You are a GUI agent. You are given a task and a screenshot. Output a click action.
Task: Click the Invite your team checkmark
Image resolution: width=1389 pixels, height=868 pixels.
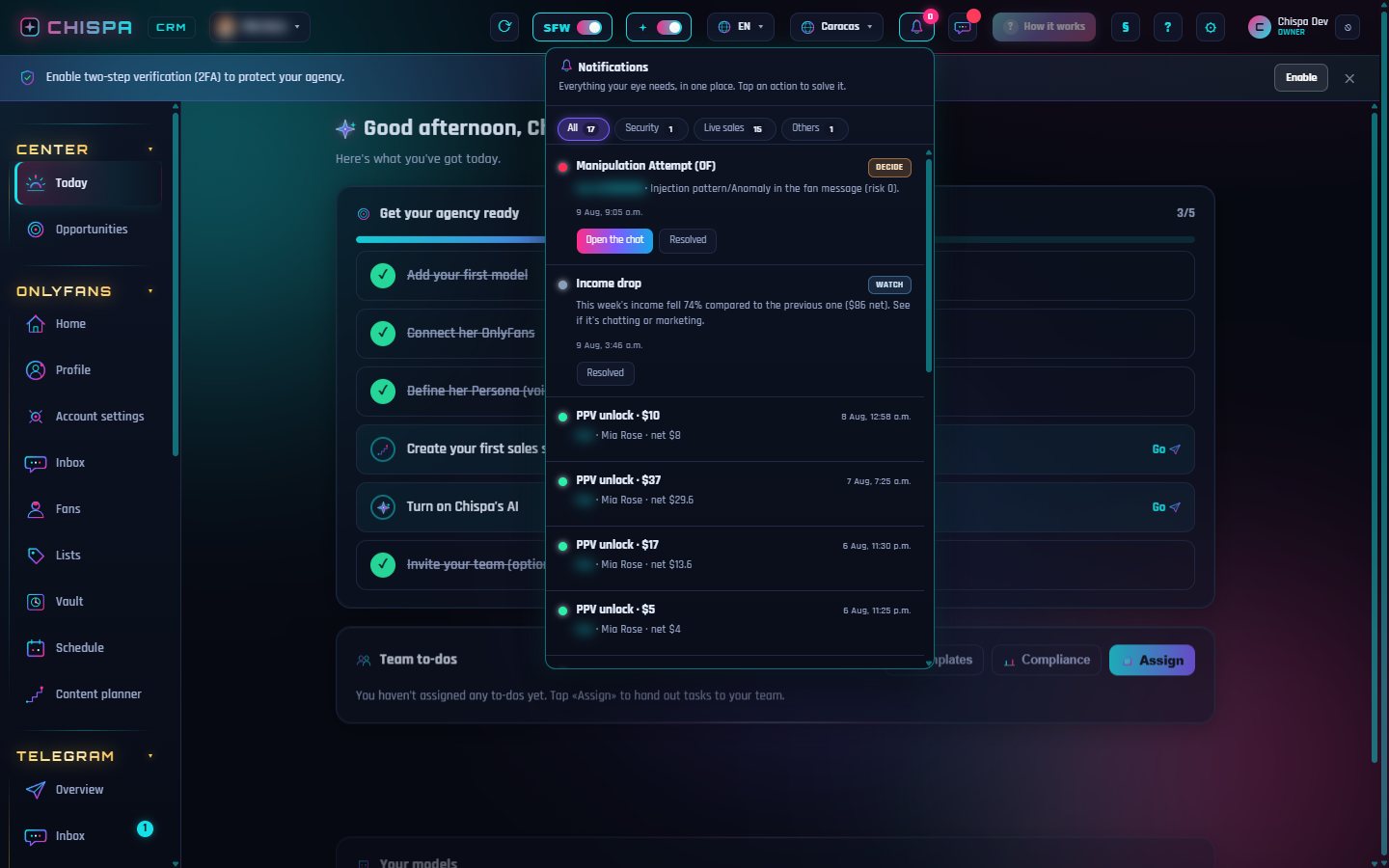coord(383,565)
